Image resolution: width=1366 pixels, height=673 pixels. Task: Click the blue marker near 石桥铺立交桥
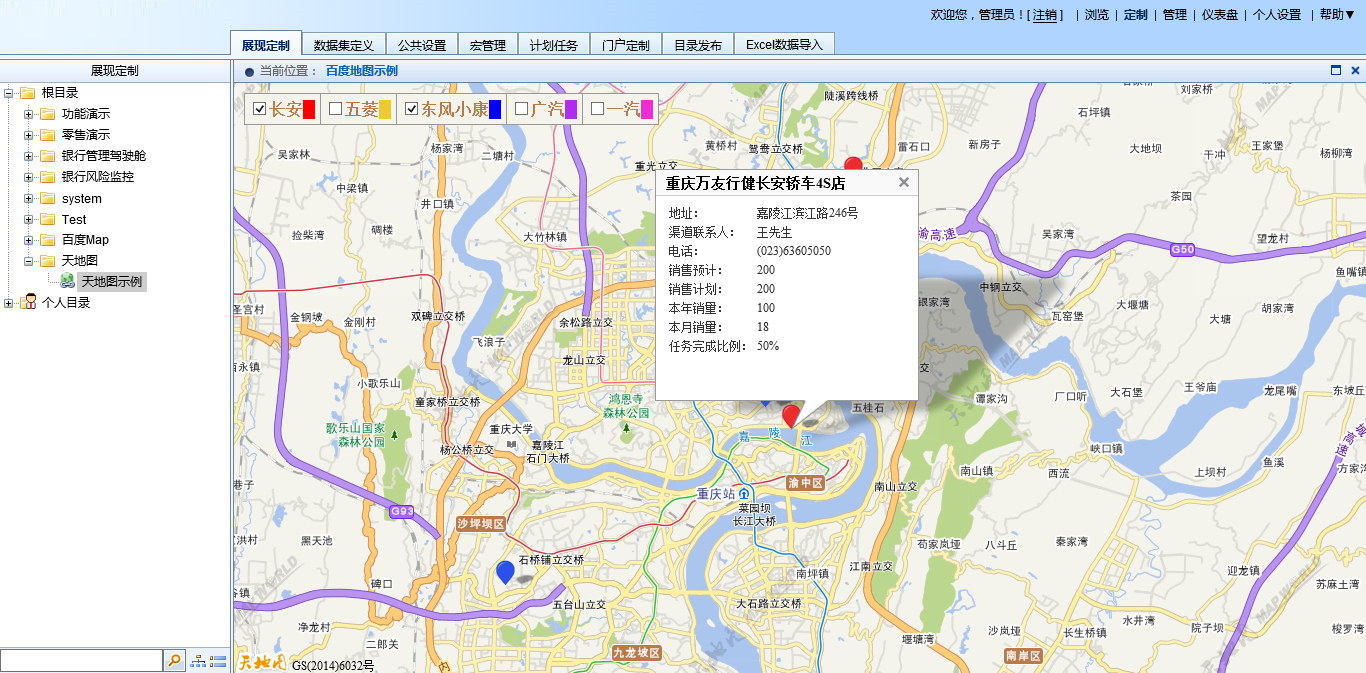coord(506,572)
